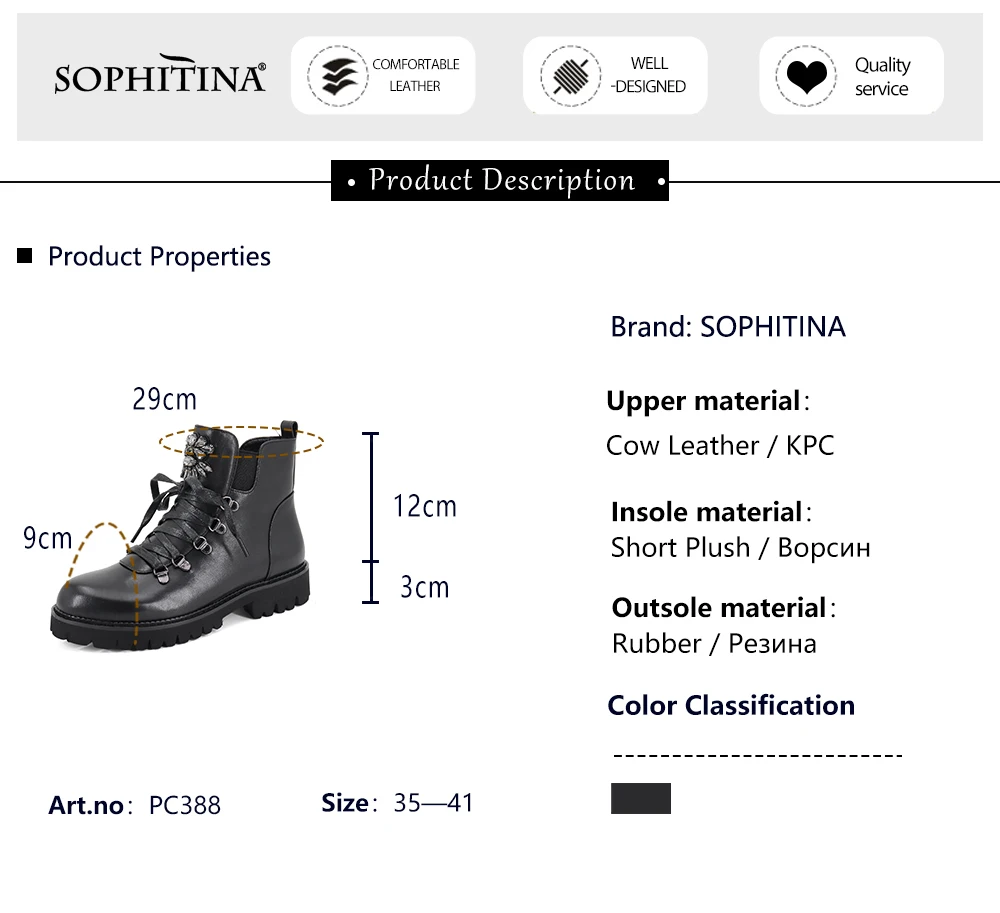Click the stacked leather layers icon

(338, 76)
